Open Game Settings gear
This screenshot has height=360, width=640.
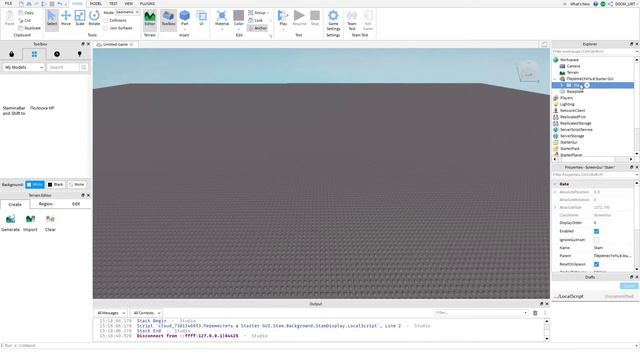333,20
